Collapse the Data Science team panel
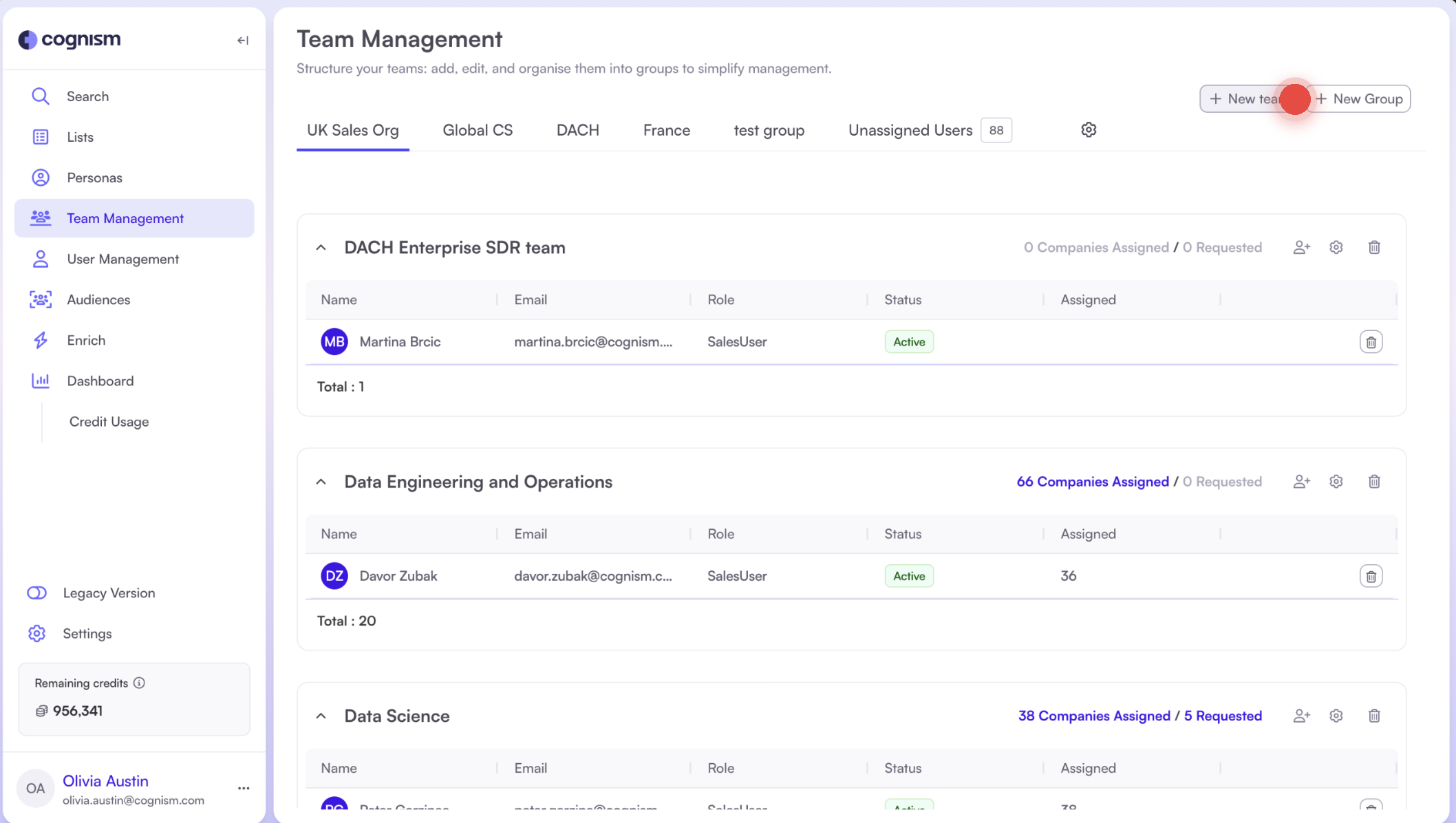Image resolution: width=1456 pixels, height=823 pixels. click(x=321, y=716)
